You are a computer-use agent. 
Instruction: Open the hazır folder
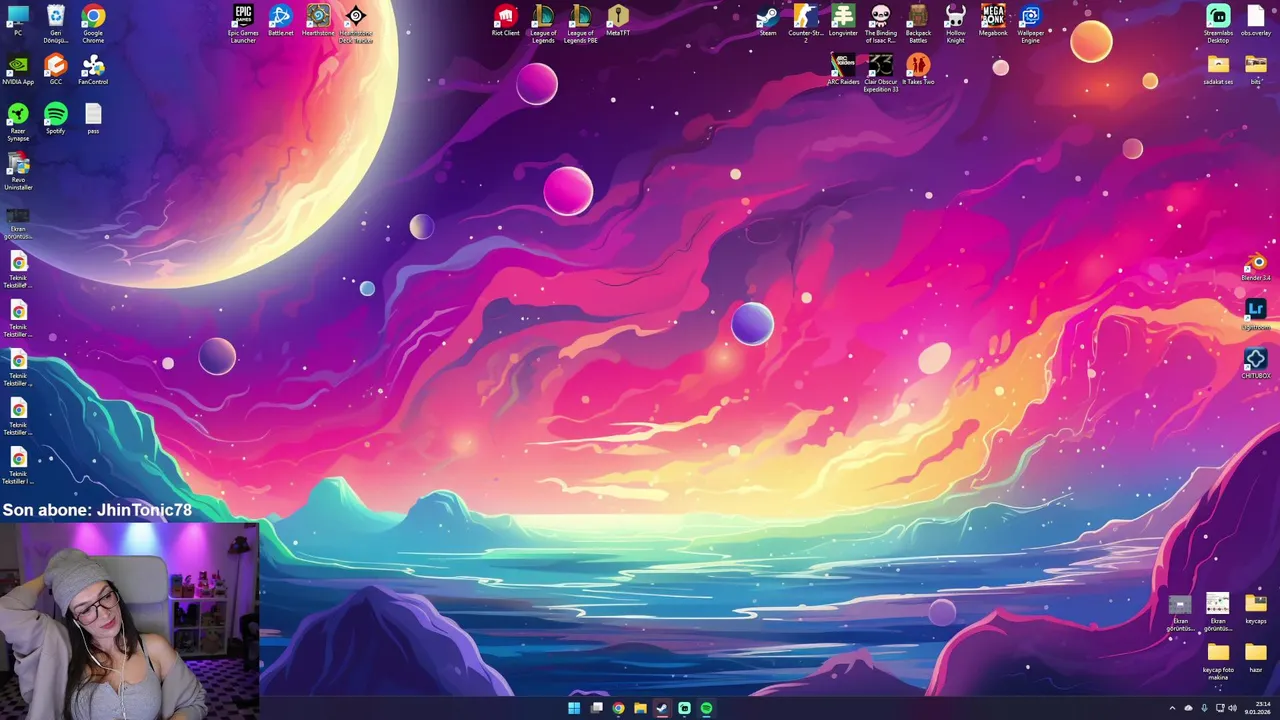[1256, 657]
